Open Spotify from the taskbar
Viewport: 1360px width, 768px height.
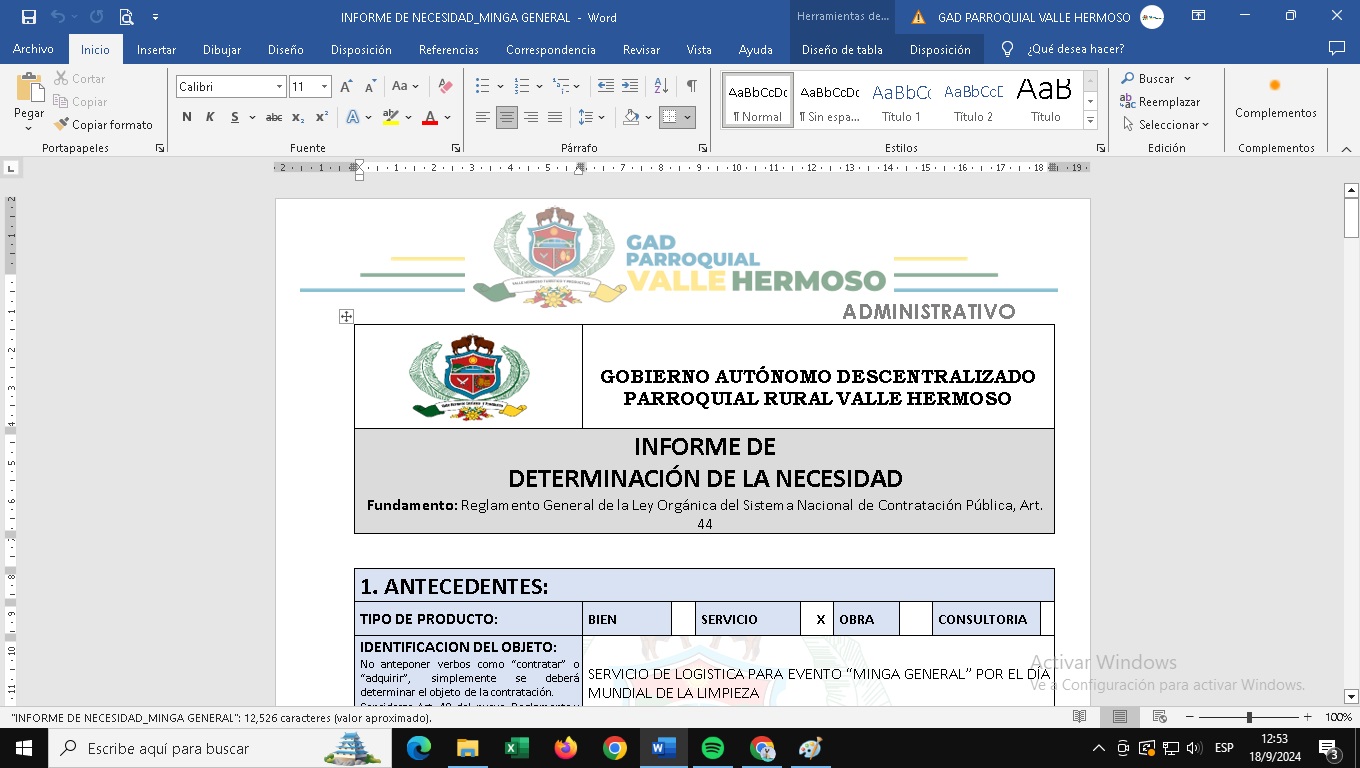click(x=712, y=748)
